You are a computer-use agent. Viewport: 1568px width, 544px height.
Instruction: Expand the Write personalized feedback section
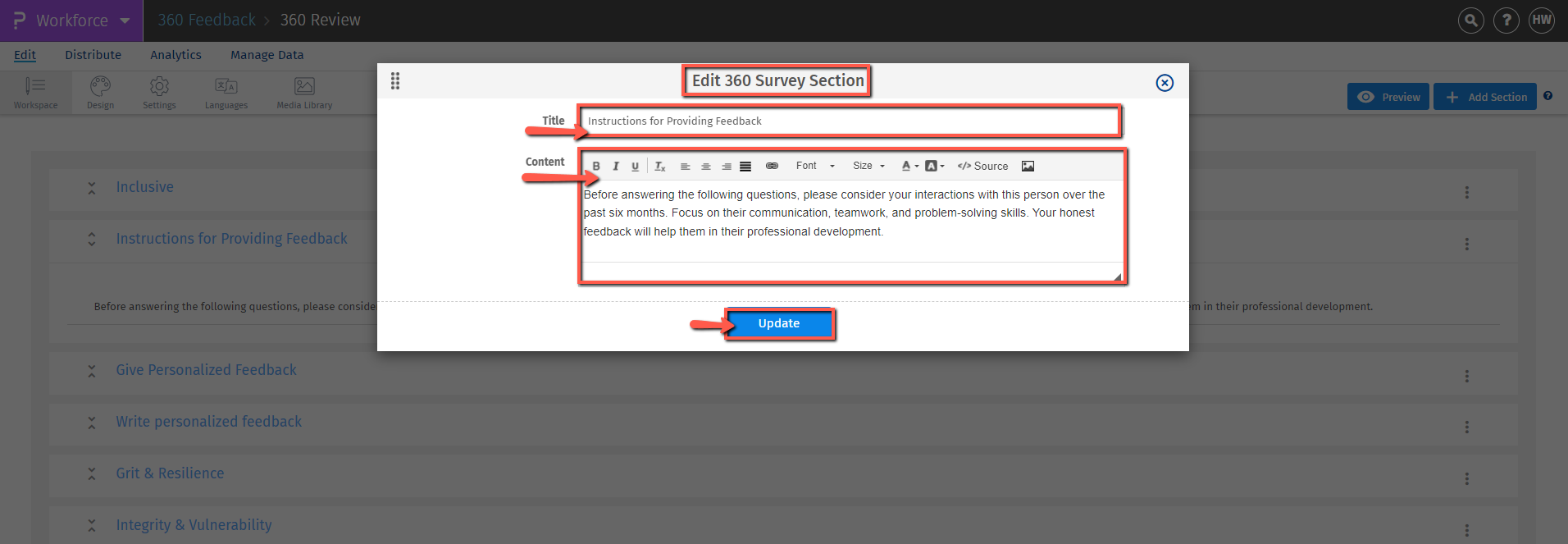92,423
